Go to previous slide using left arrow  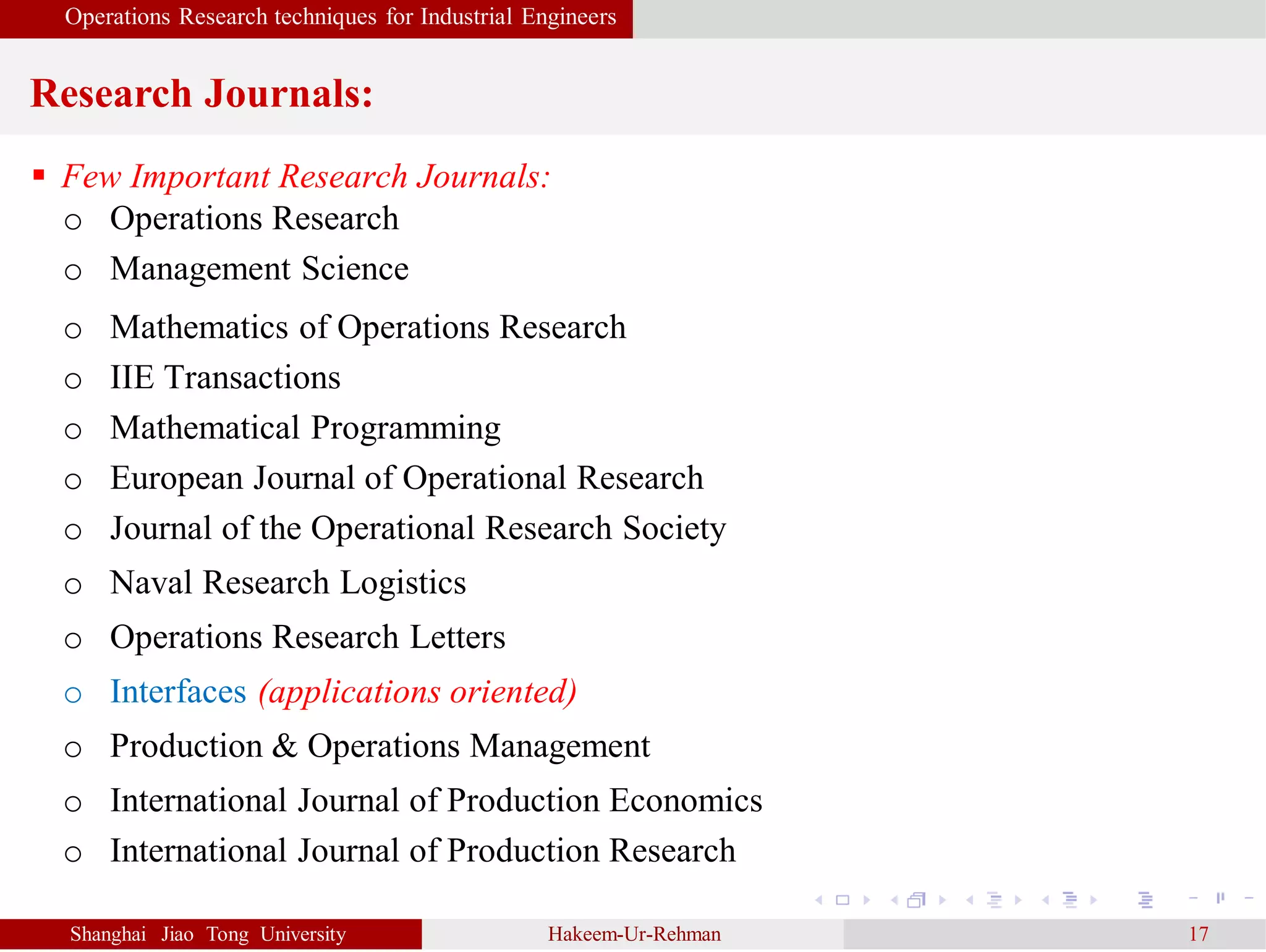click(x=819, y=900)
